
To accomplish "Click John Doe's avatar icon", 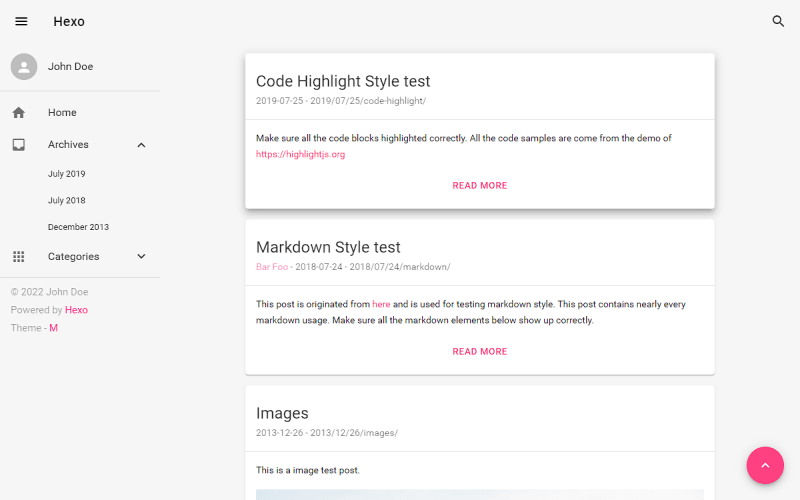I will pos(24,67).
